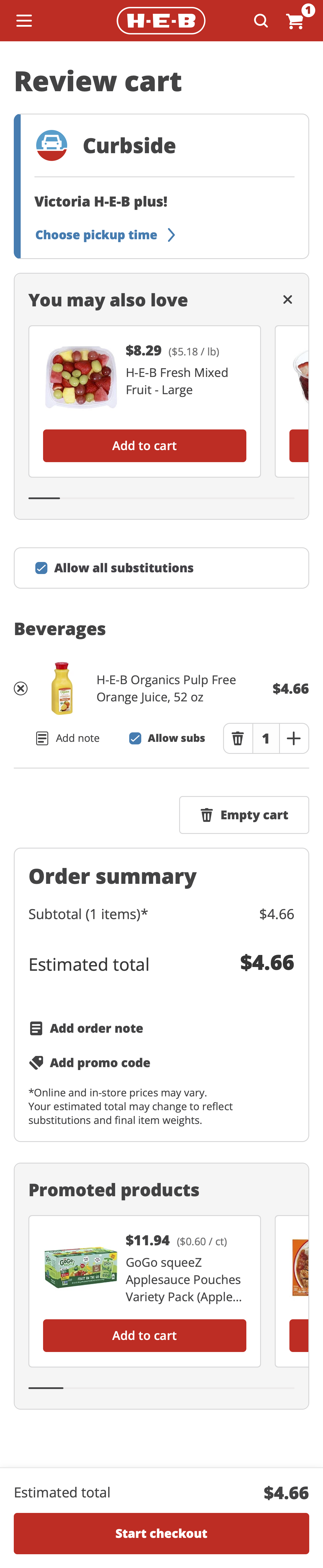
Task: Open the search icon
Action: tap(261, 21)
